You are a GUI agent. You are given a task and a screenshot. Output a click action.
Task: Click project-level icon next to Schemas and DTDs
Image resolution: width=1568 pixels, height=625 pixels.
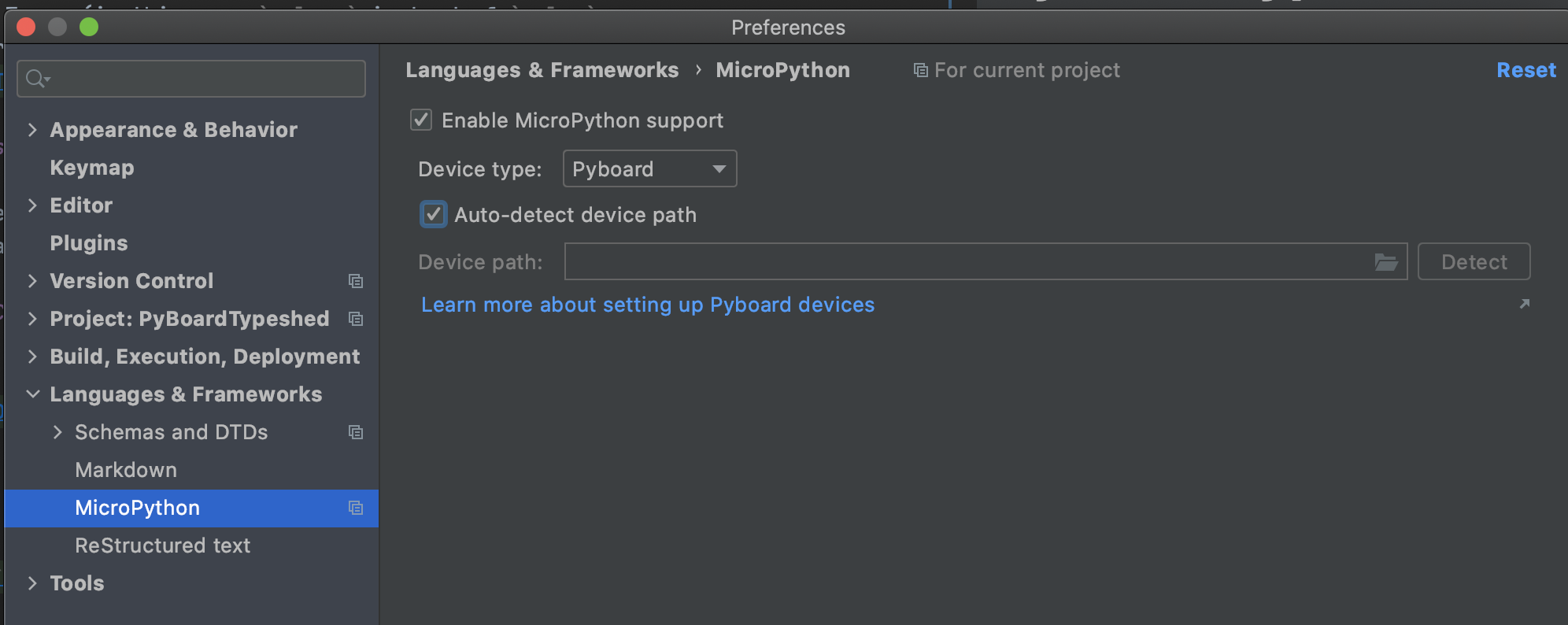[356, 432]
